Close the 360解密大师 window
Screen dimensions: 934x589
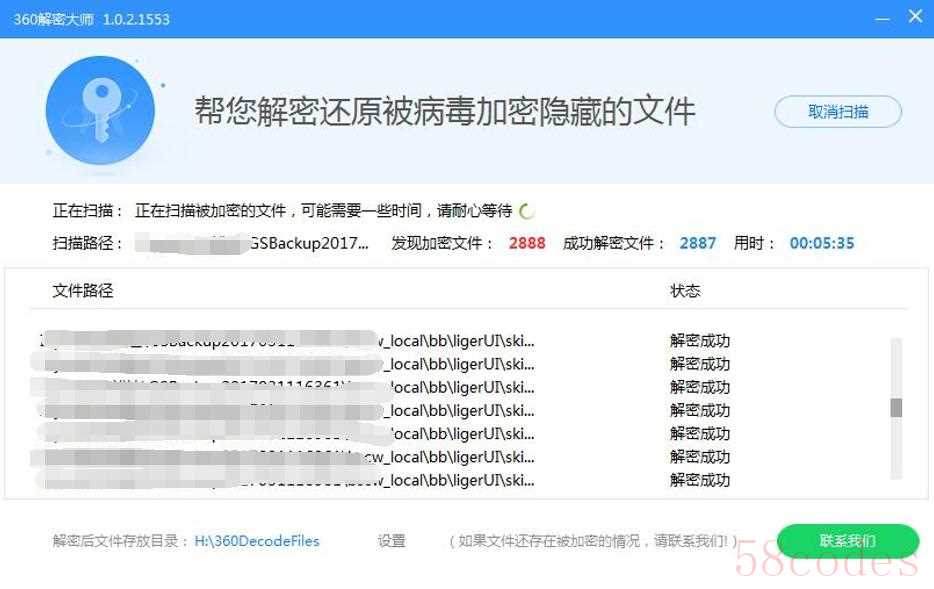click(x=916, y=17)
